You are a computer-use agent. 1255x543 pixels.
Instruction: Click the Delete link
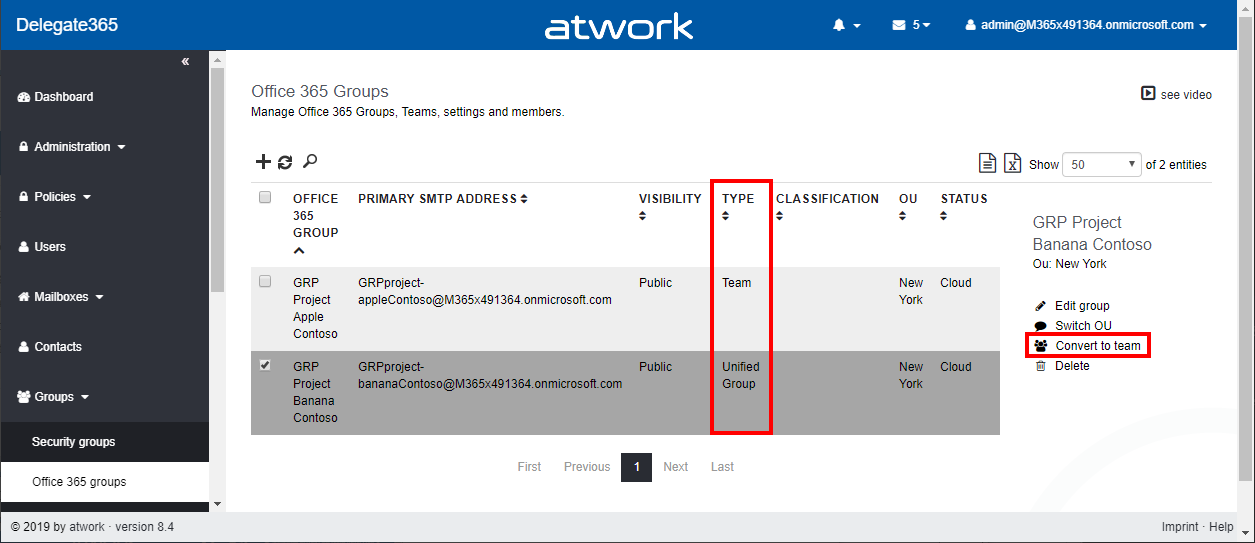(x=1072, y=366)
